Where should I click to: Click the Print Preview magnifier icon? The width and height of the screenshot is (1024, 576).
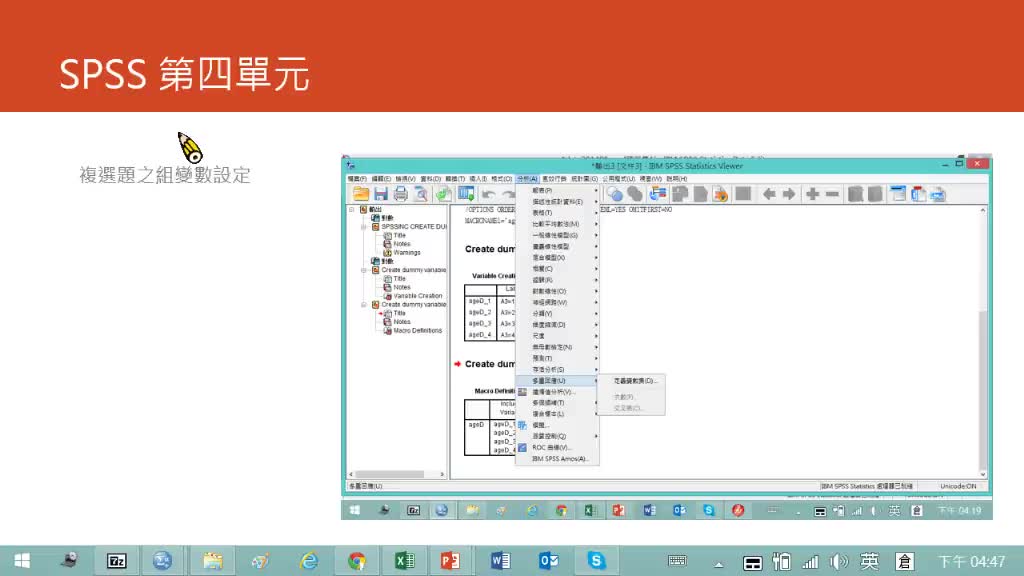421,194
